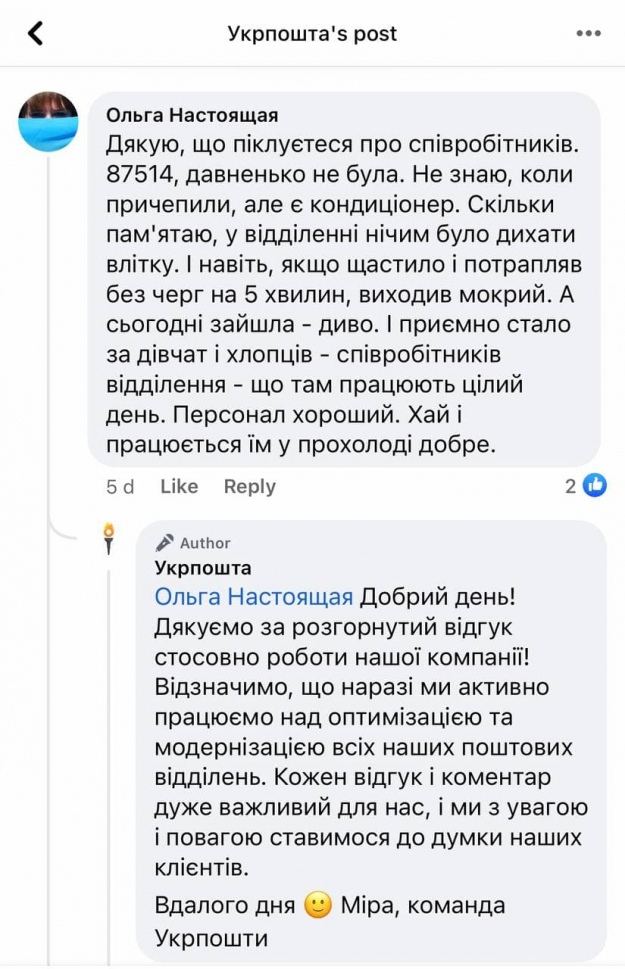Click the "Author" label text

point(205,543)
